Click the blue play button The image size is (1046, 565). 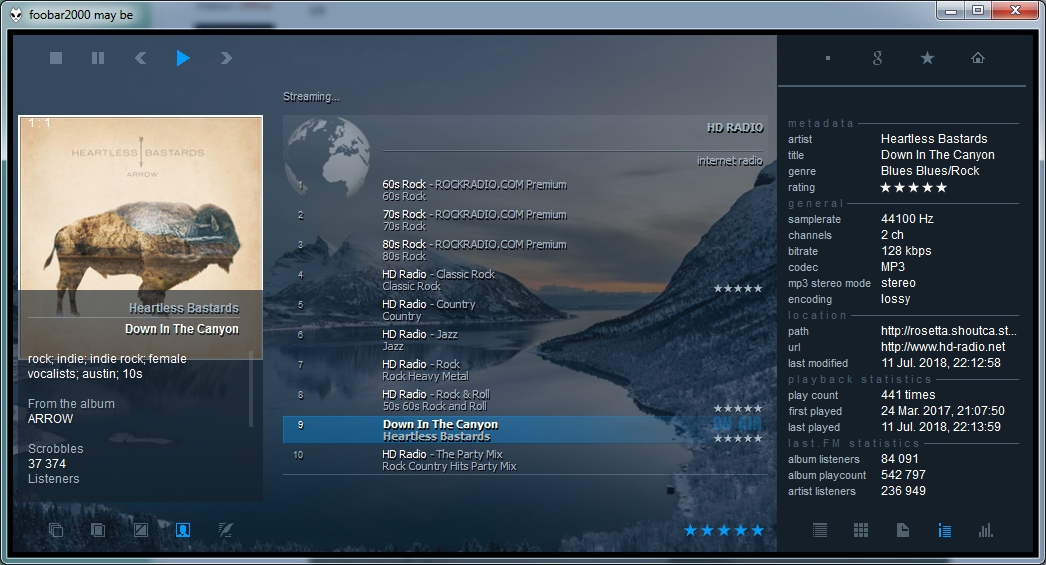[x=183, y=58]
